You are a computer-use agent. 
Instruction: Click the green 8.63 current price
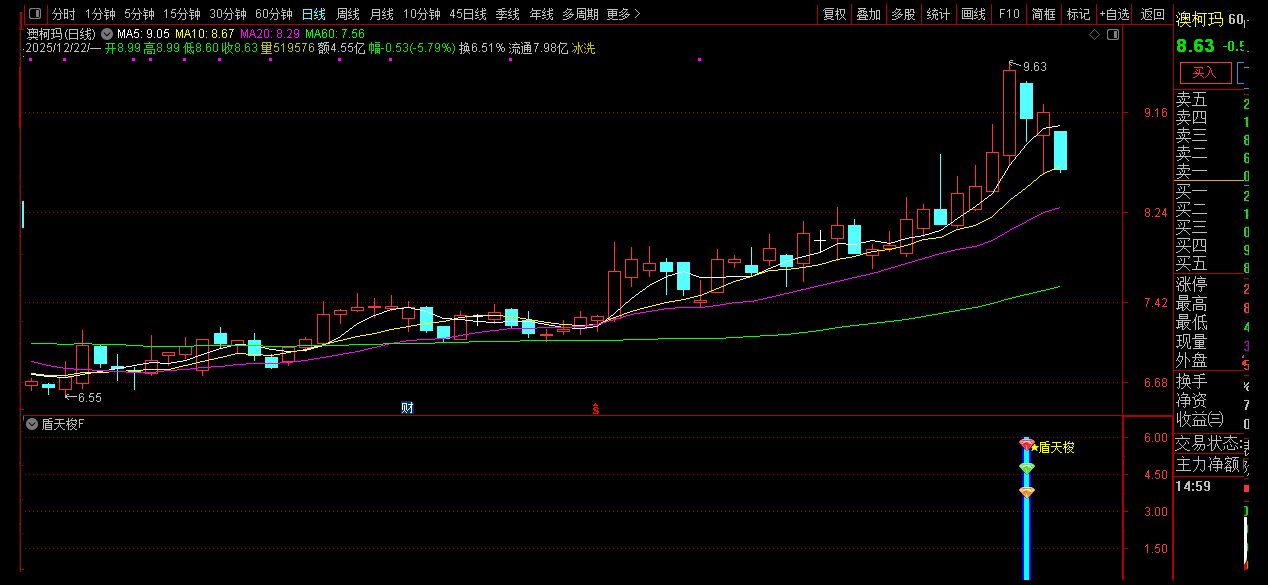coord(1195,46)
